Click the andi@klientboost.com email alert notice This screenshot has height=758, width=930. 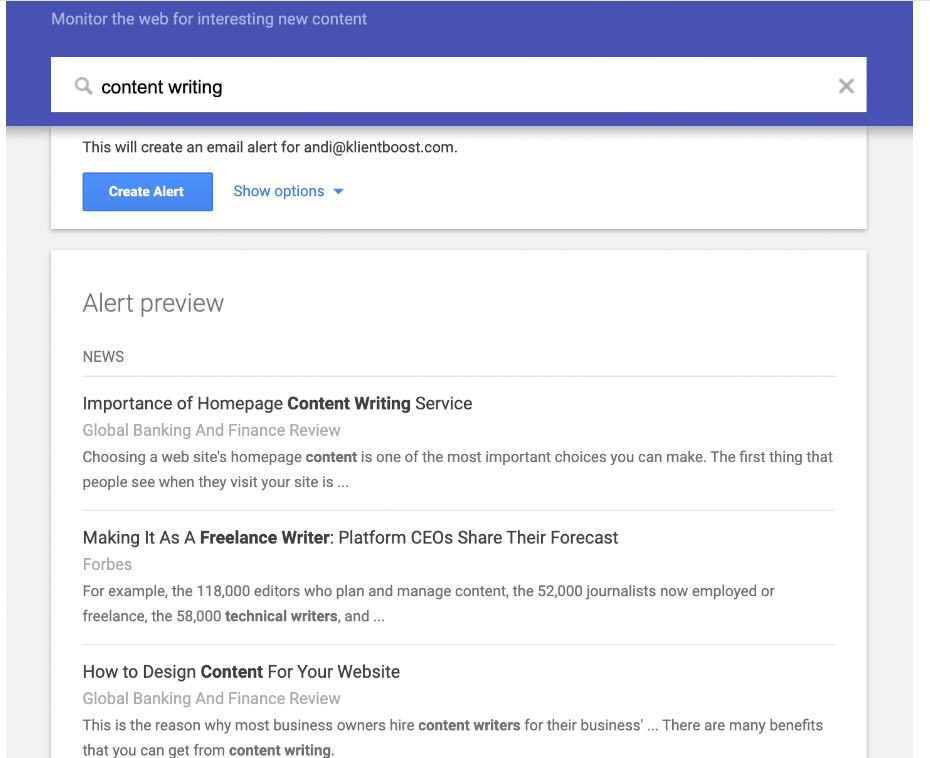[269, 147]
